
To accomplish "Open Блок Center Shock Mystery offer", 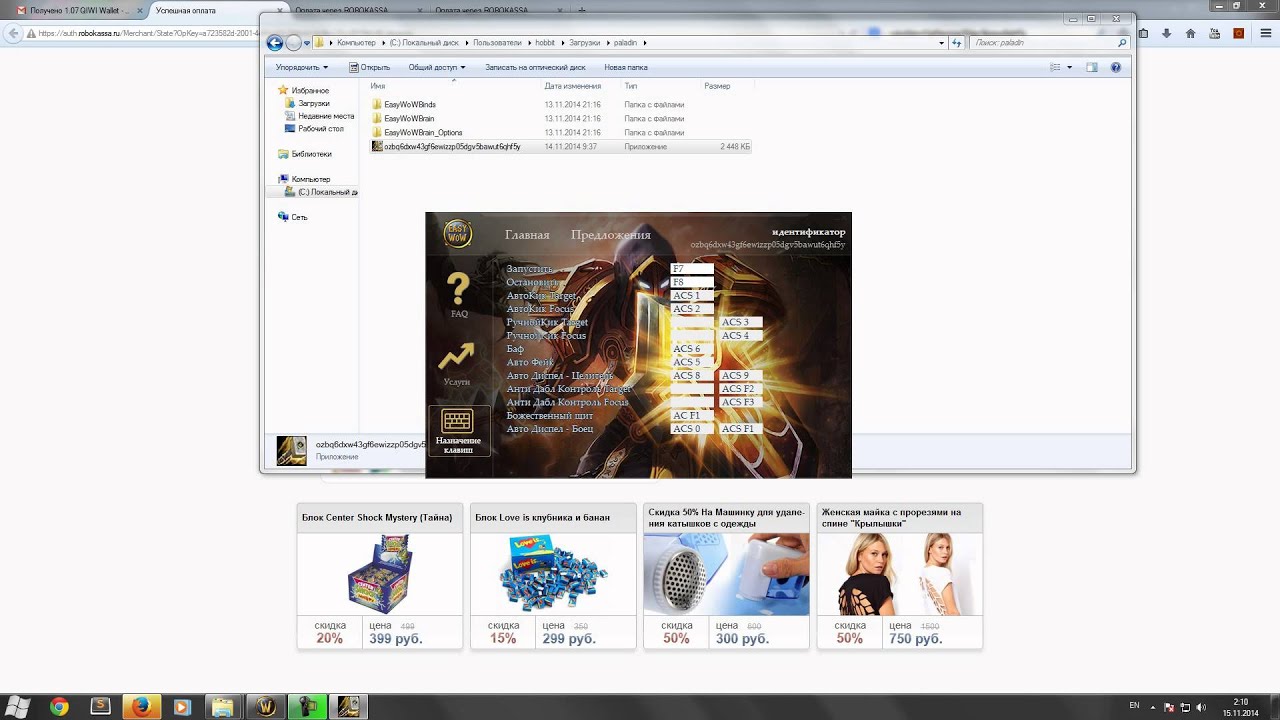I will point(380,576).
